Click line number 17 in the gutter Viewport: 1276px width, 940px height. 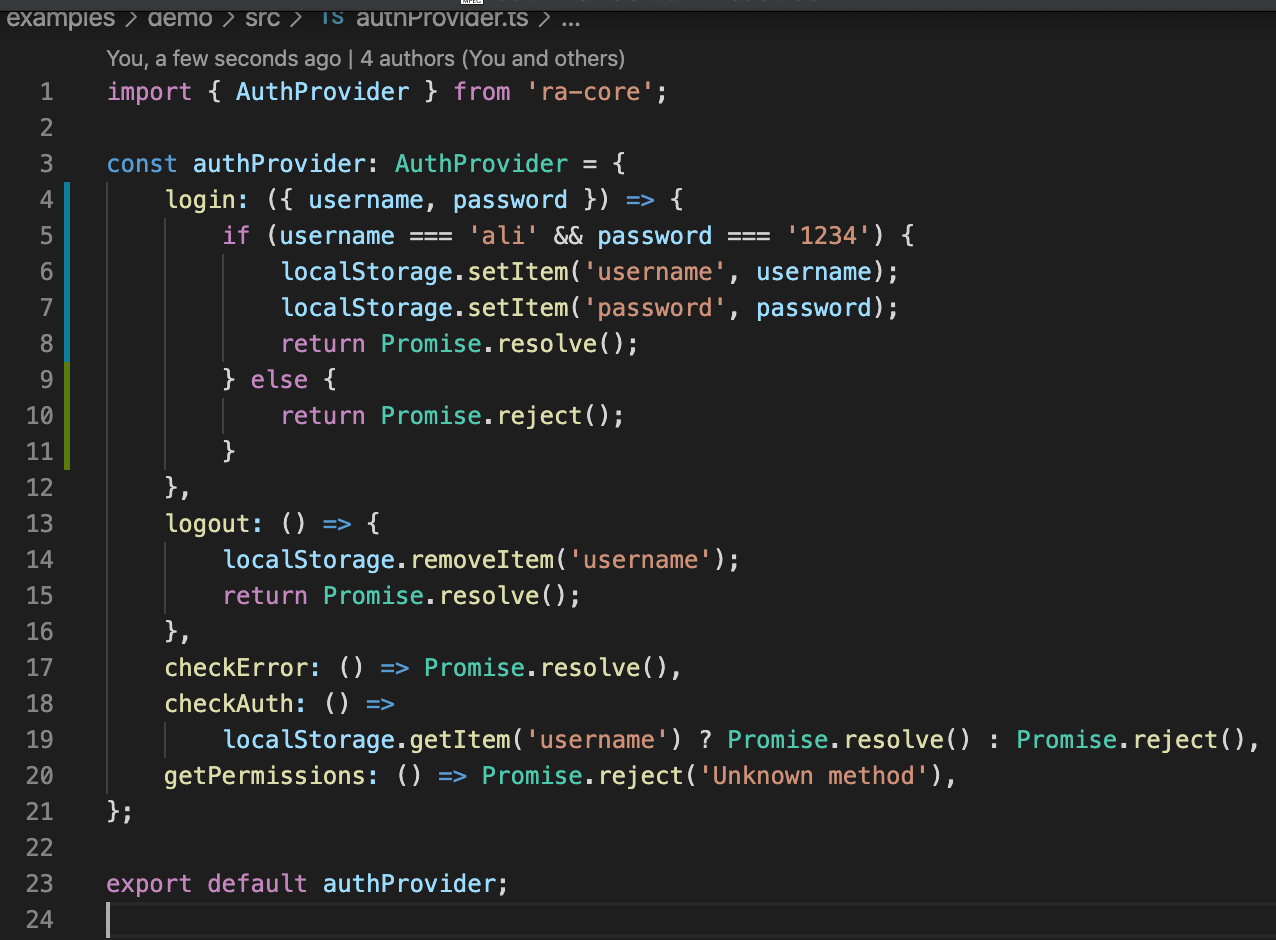40,668
